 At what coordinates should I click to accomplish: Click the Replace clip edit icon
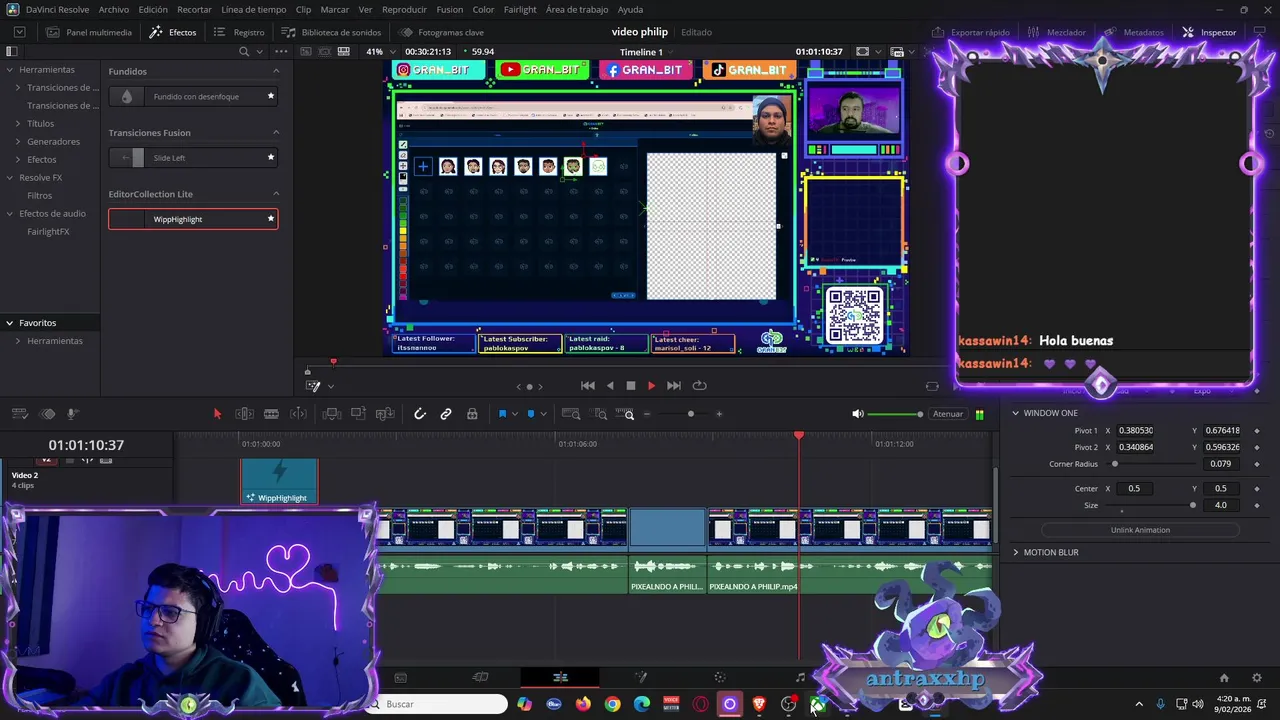pyautogui.click(x=385, y=414)
